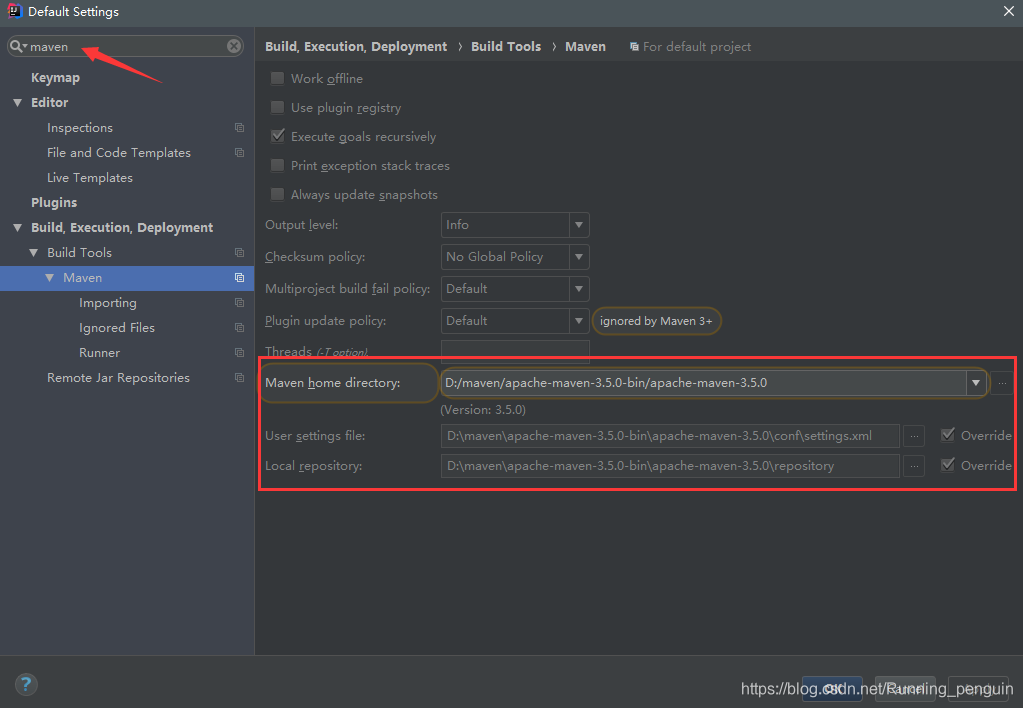Browse for User settings file with the ... button
This screenshot has width=1023, height=708.
pos(914,435)
